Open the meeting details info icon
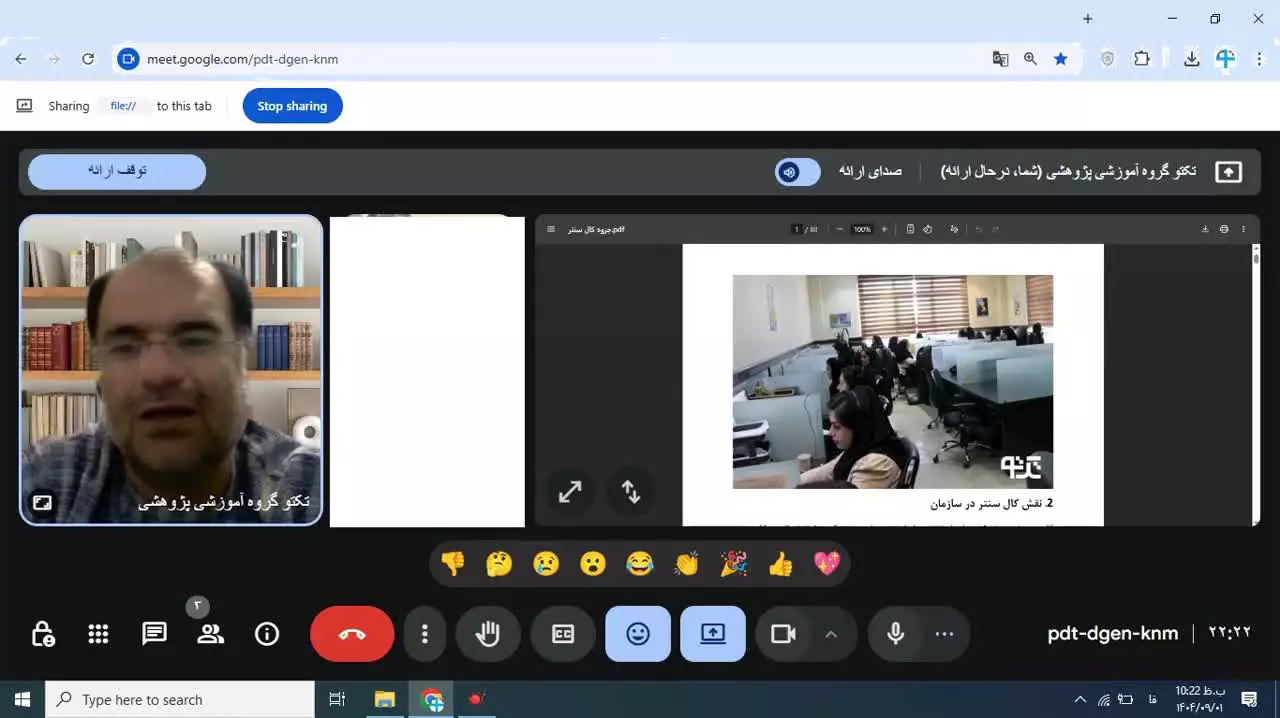This screenshot has width=1280, height=718. click(x=267, y=634)
